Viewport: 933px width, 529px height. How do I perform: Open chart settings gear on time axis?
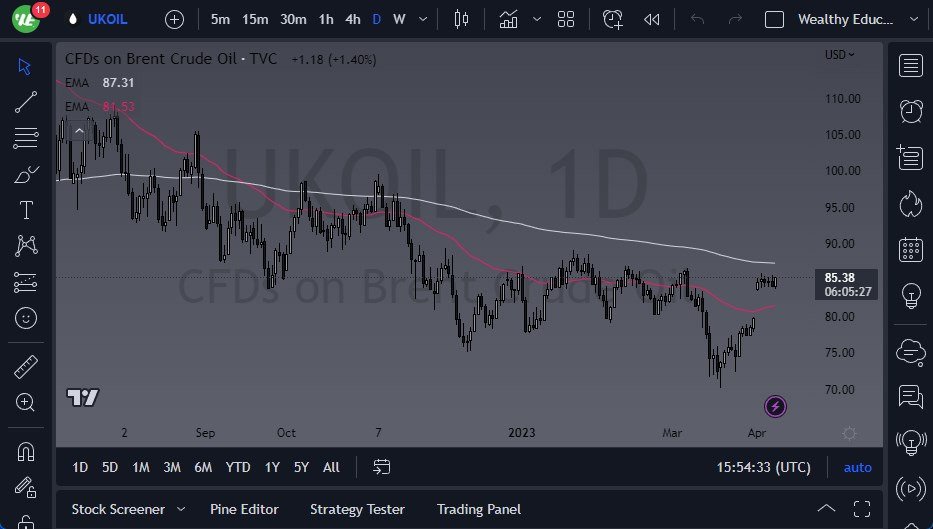pos(849,433)
